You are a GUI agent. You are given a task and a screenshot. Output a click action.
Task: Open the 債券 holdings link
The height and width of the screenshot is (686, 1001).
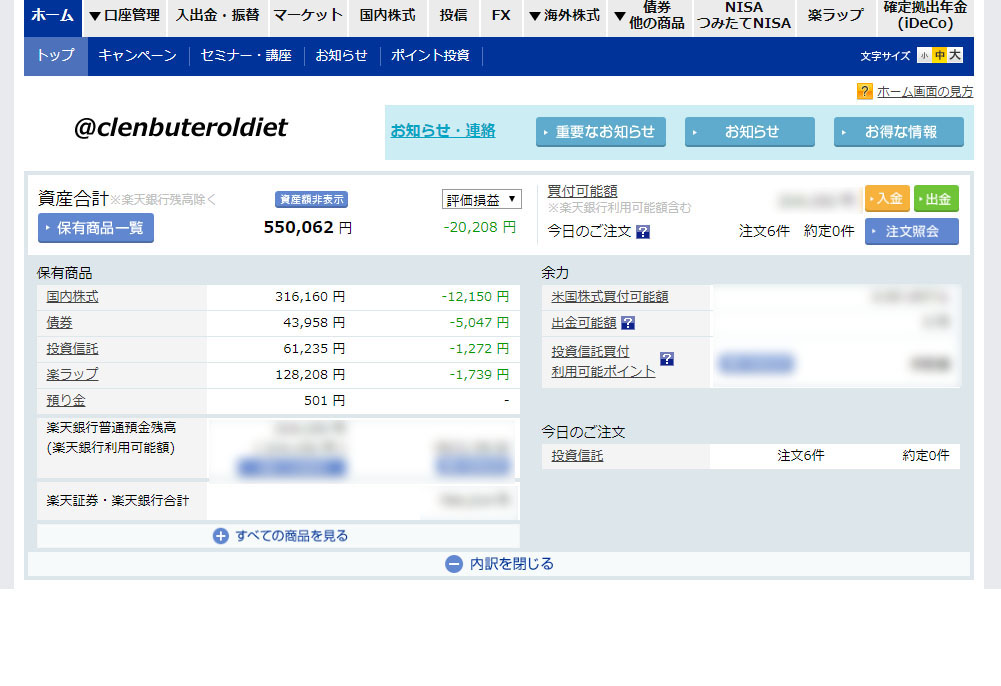coord(59,323)
